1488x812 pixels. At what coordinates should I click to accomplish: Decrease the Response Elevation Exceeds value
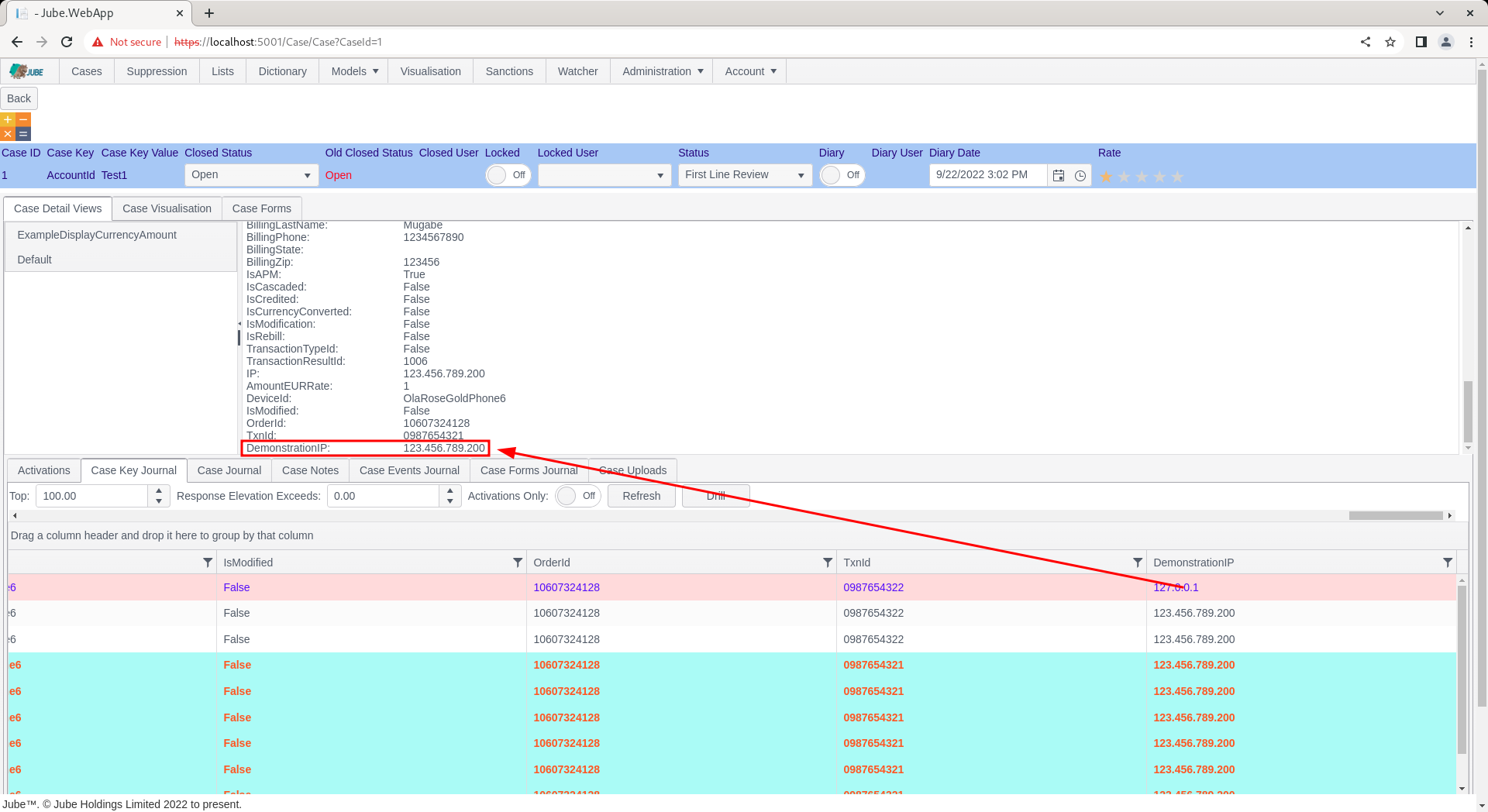(x=450, y=501)
